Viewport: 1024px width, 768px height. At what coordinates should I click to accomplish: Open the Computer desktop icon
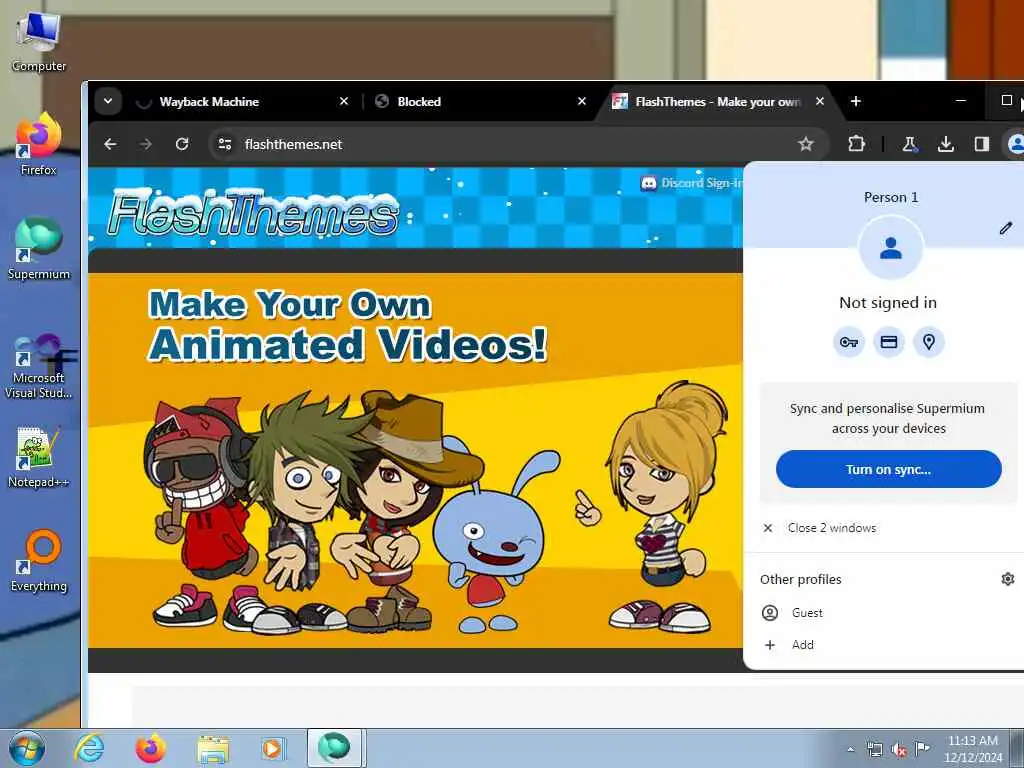pyautogui.click(x=39, y=40)
